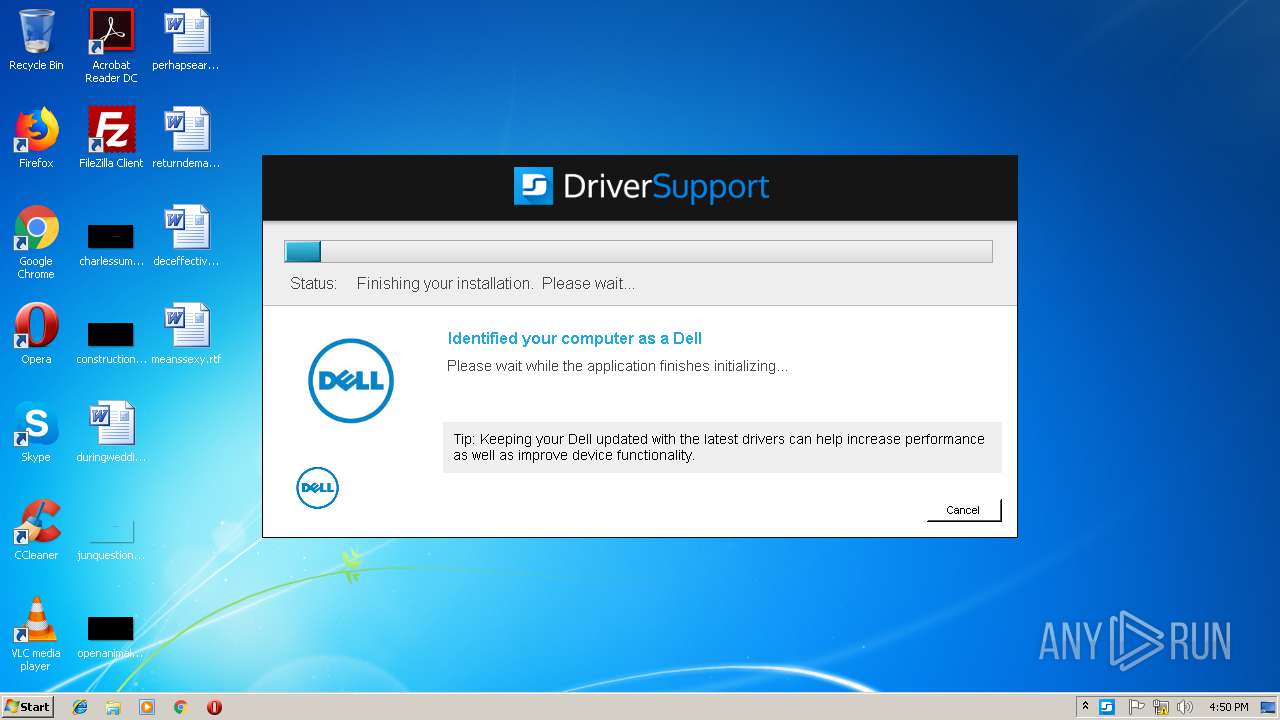Click the 'Identified your computer as a Dell' heading
Screen dimensions: 1280x720
click(575, 339)
